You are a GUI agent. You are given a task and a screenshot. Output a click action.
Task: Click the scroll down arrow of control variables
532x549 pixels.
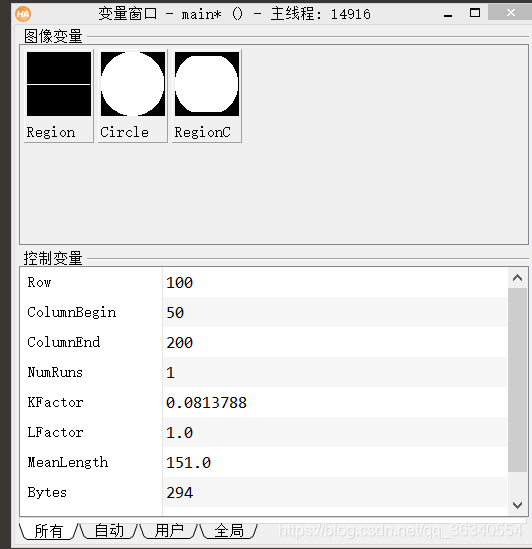click(x=517, y=505)
